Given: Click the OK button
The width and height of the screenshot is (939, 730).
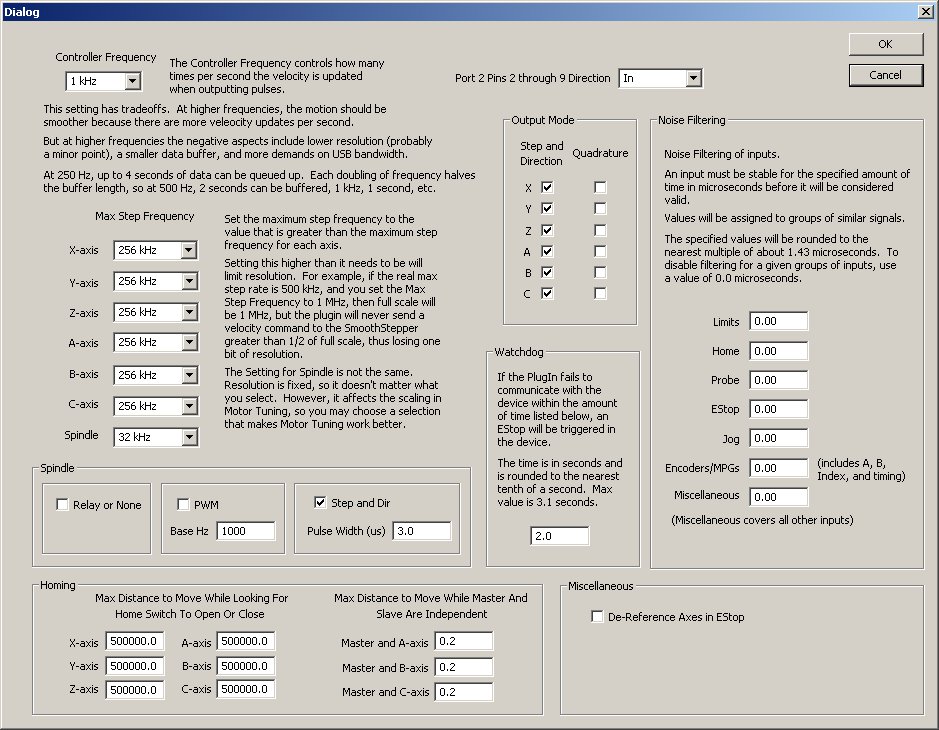Looking at the screenshot, I should pos(885,44).
